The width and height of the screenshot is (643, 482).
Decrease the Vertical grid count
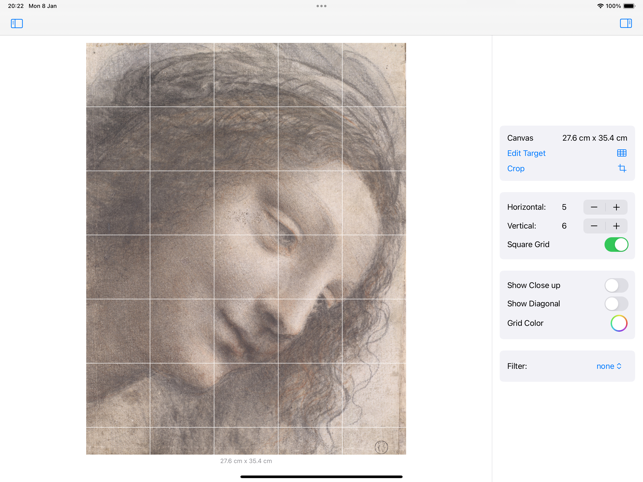click(x=594, y=226)
